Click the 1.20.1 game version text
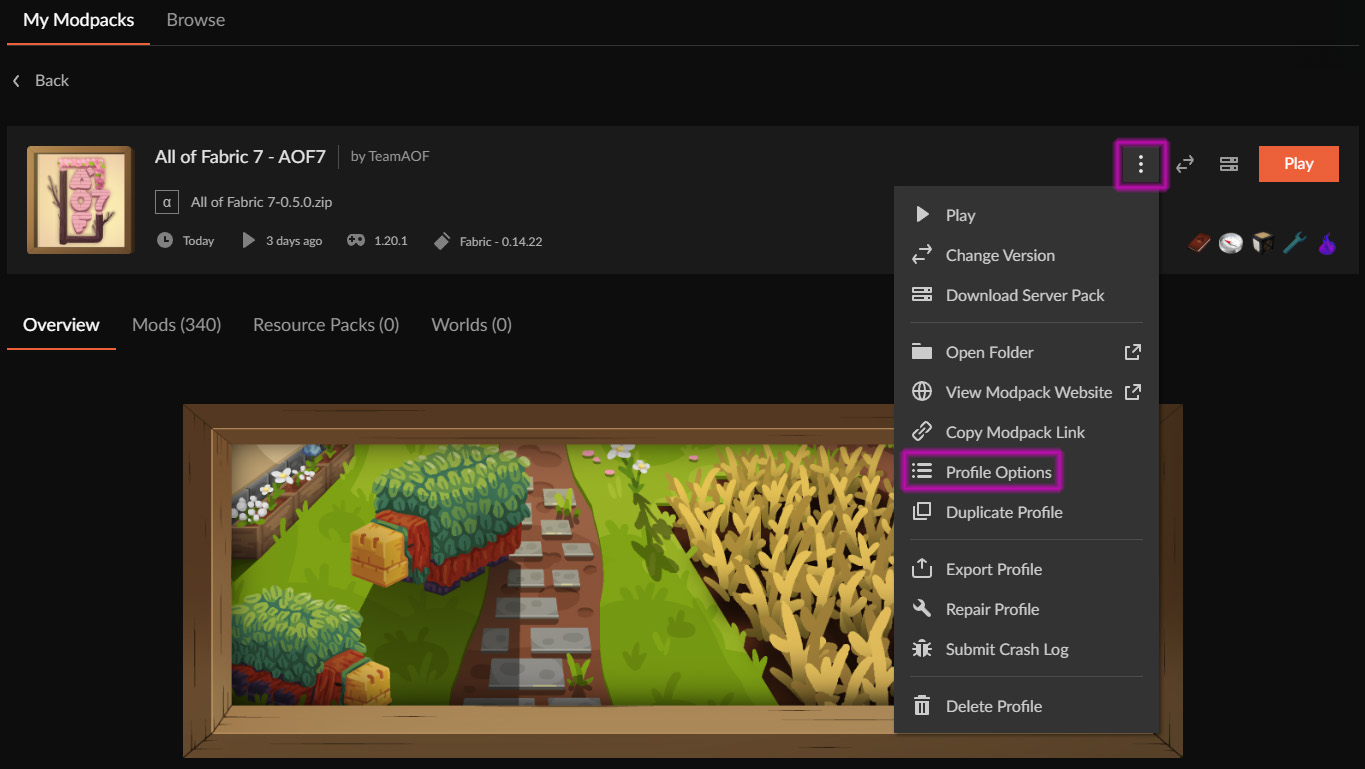Image resolution: width=1365 pixels, height=769 pixels. click(390, 241)
